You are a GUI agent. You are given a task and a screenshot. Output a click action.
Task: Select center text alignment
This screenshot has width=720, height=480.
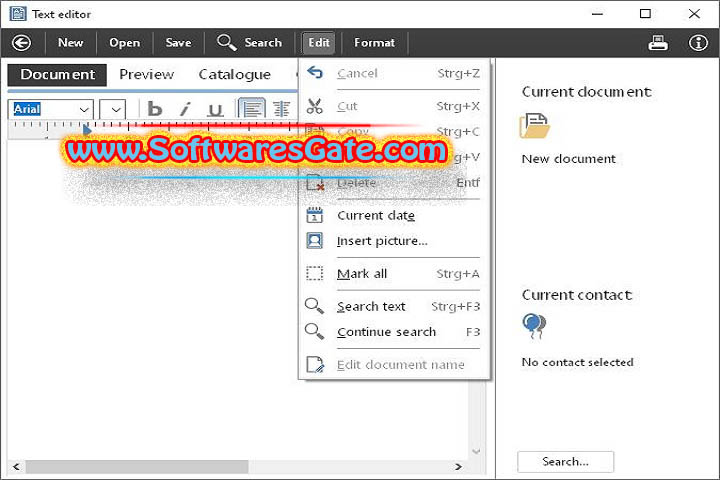click(281, 109)
